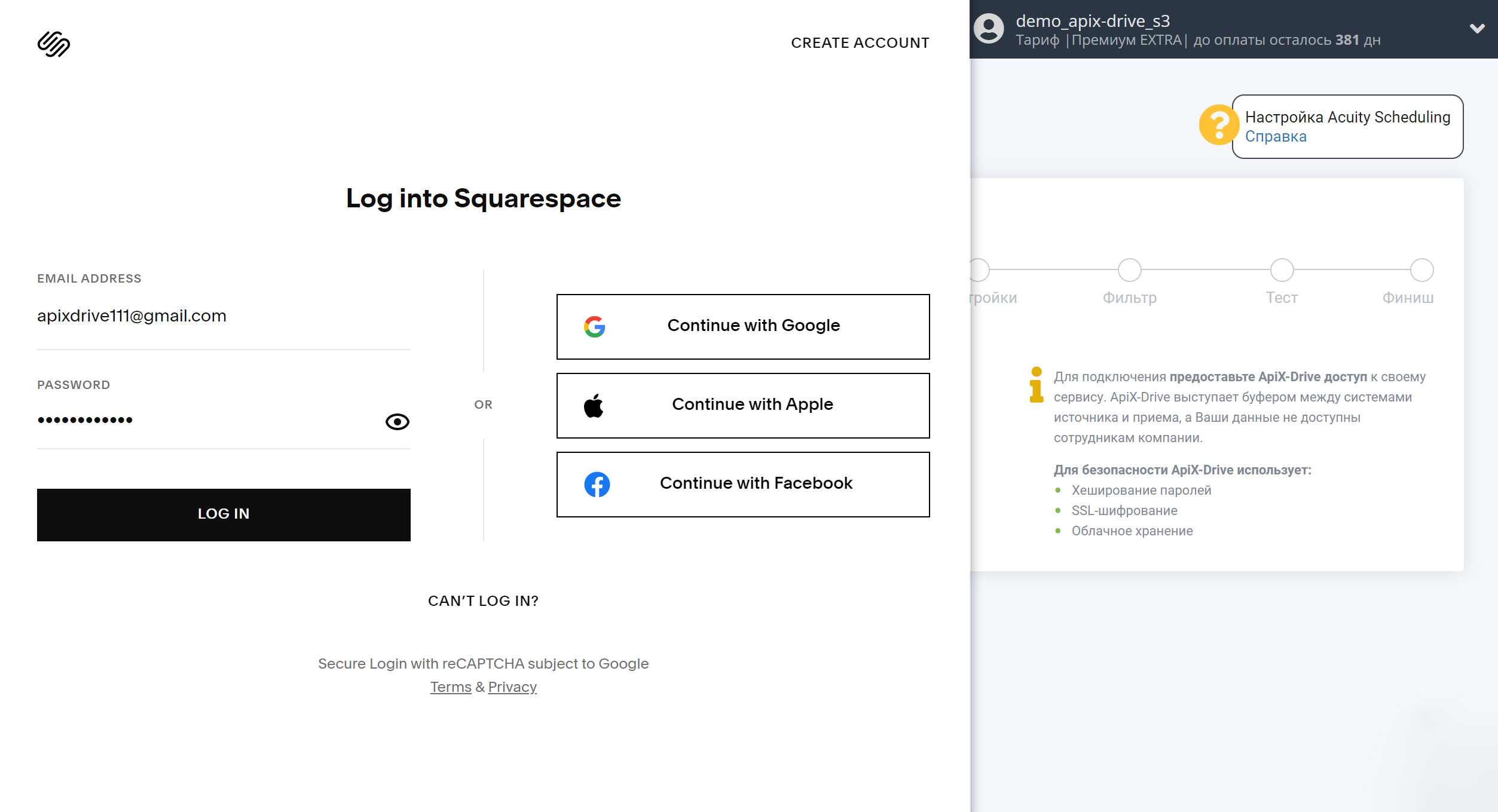This screenshot has height=812, width=1498.
Task: Continue with Apple sign-in
Action: coord(743,405)
